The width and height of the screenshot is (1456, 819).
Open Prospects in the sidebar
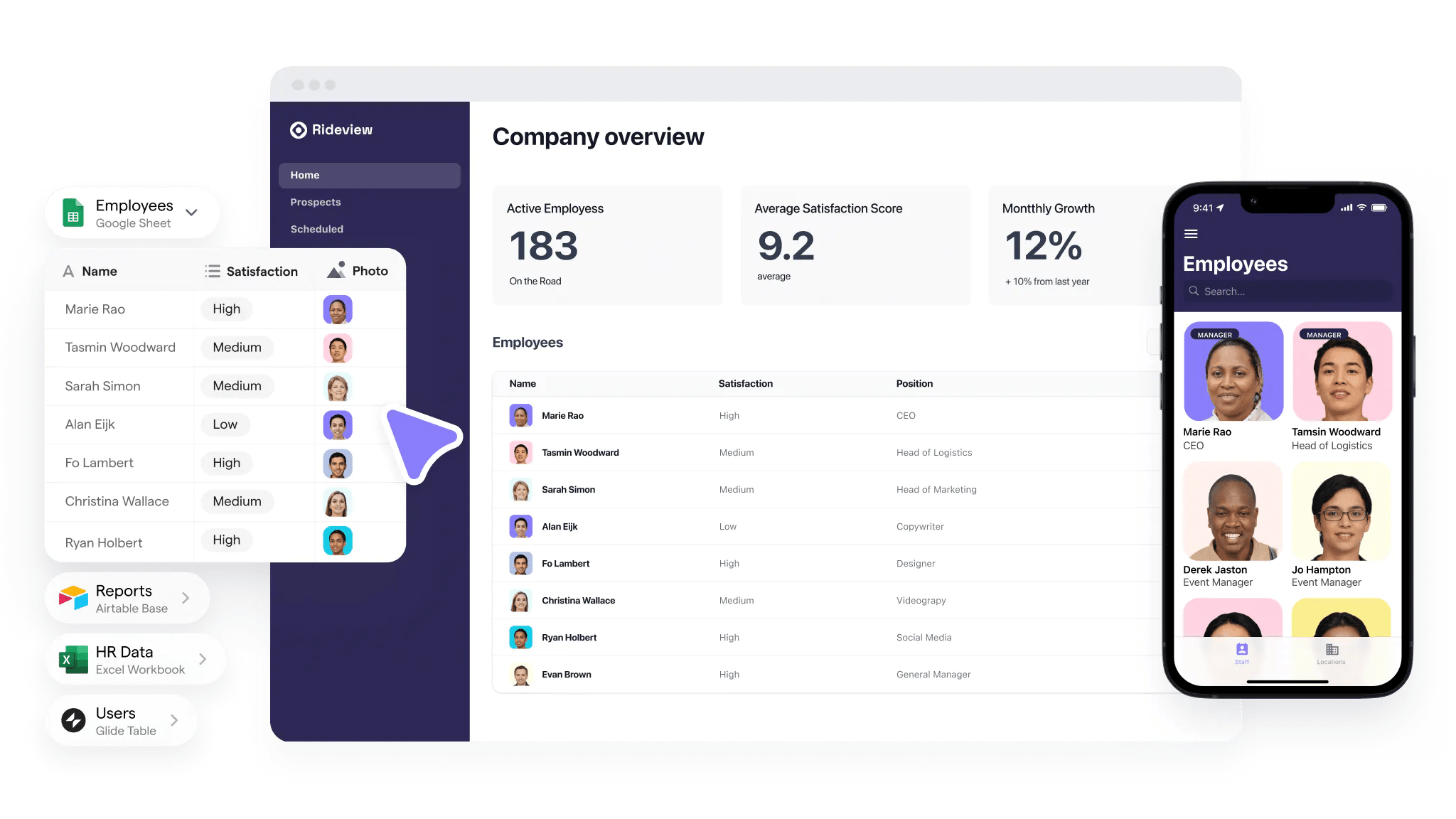tap(316, 203)
